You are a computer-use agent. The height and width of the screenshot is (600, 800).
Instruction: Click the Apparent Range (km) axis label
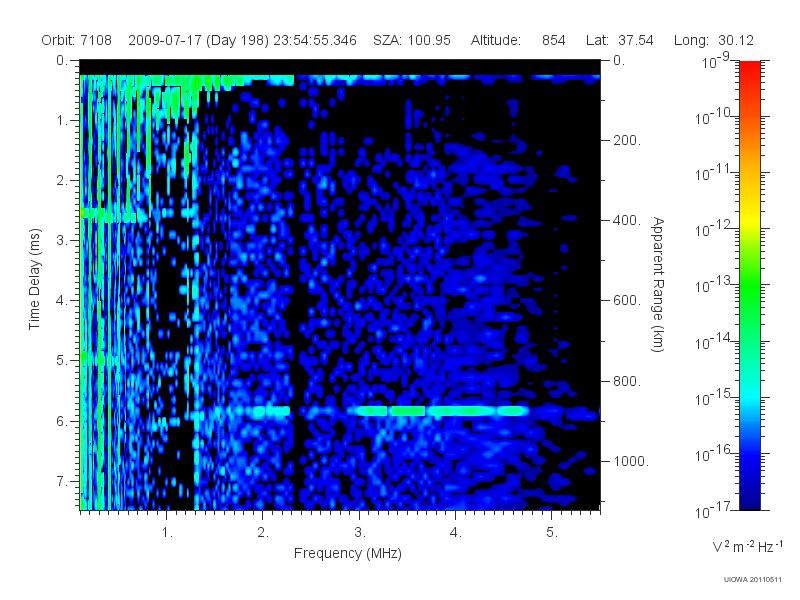pyautogui.click(x=658, y=284)
